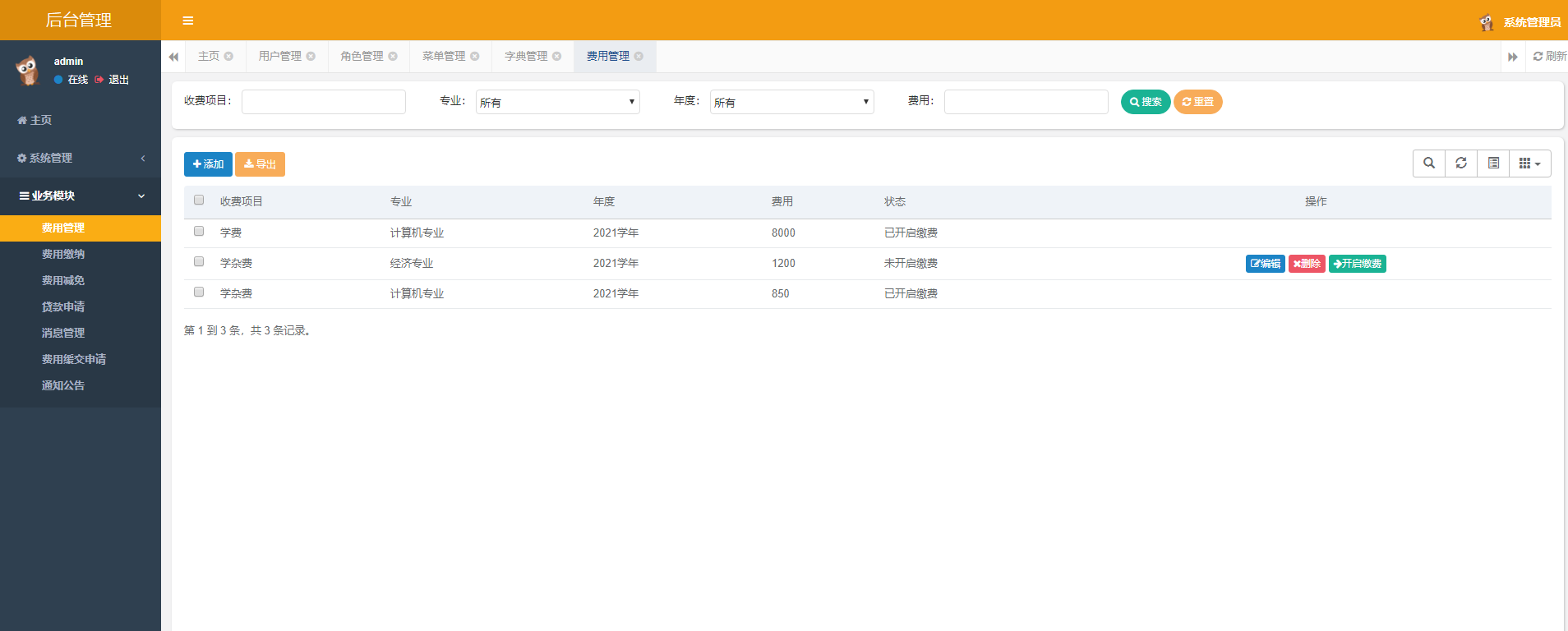This screenshot has height=631, width=1568.
Task: Click 编辑 for the 经济专业 row
Action: click(x=1266, y=264)
